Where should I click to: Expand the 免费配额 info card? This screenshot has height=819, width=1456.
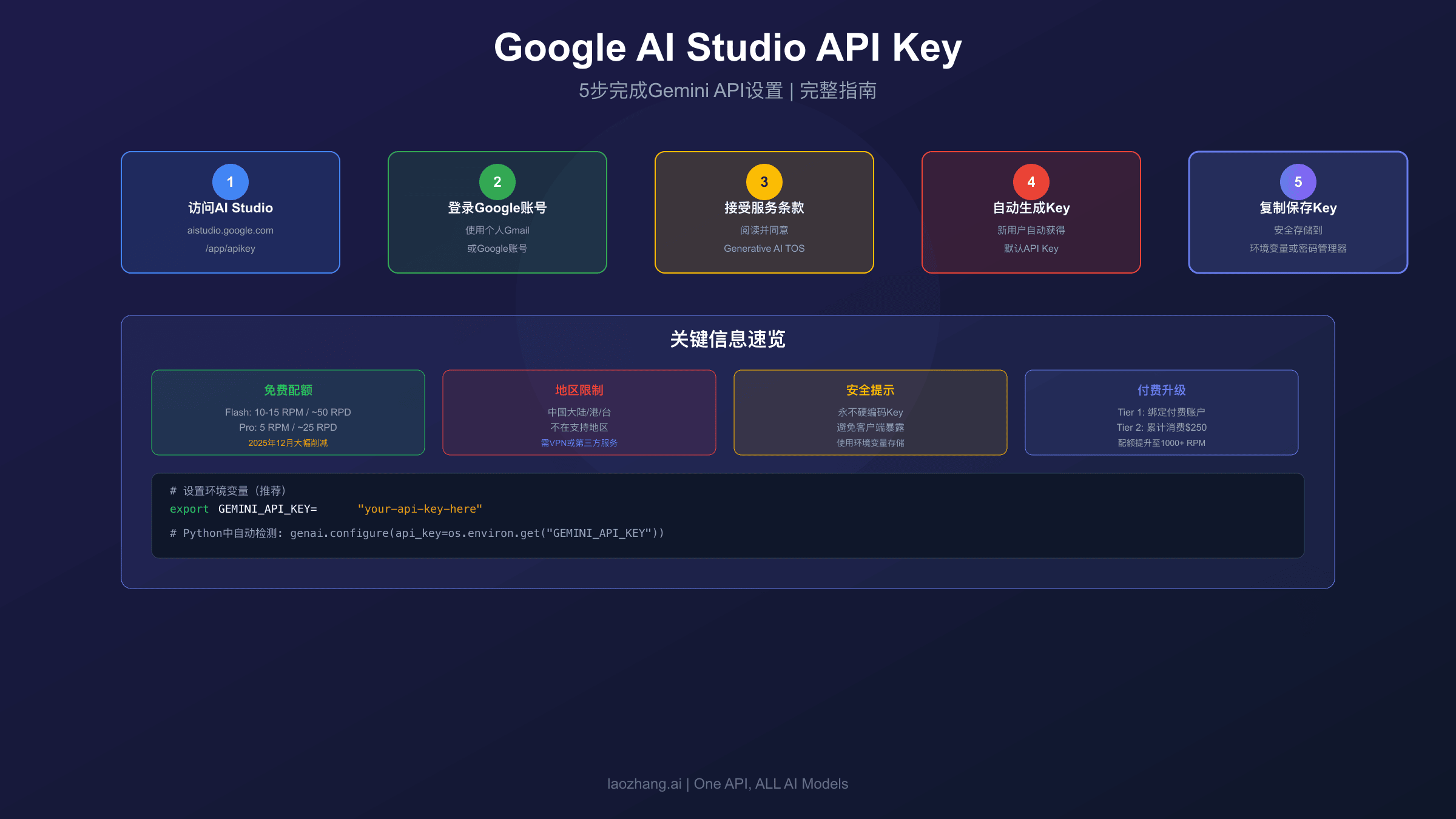click(288, 413)
